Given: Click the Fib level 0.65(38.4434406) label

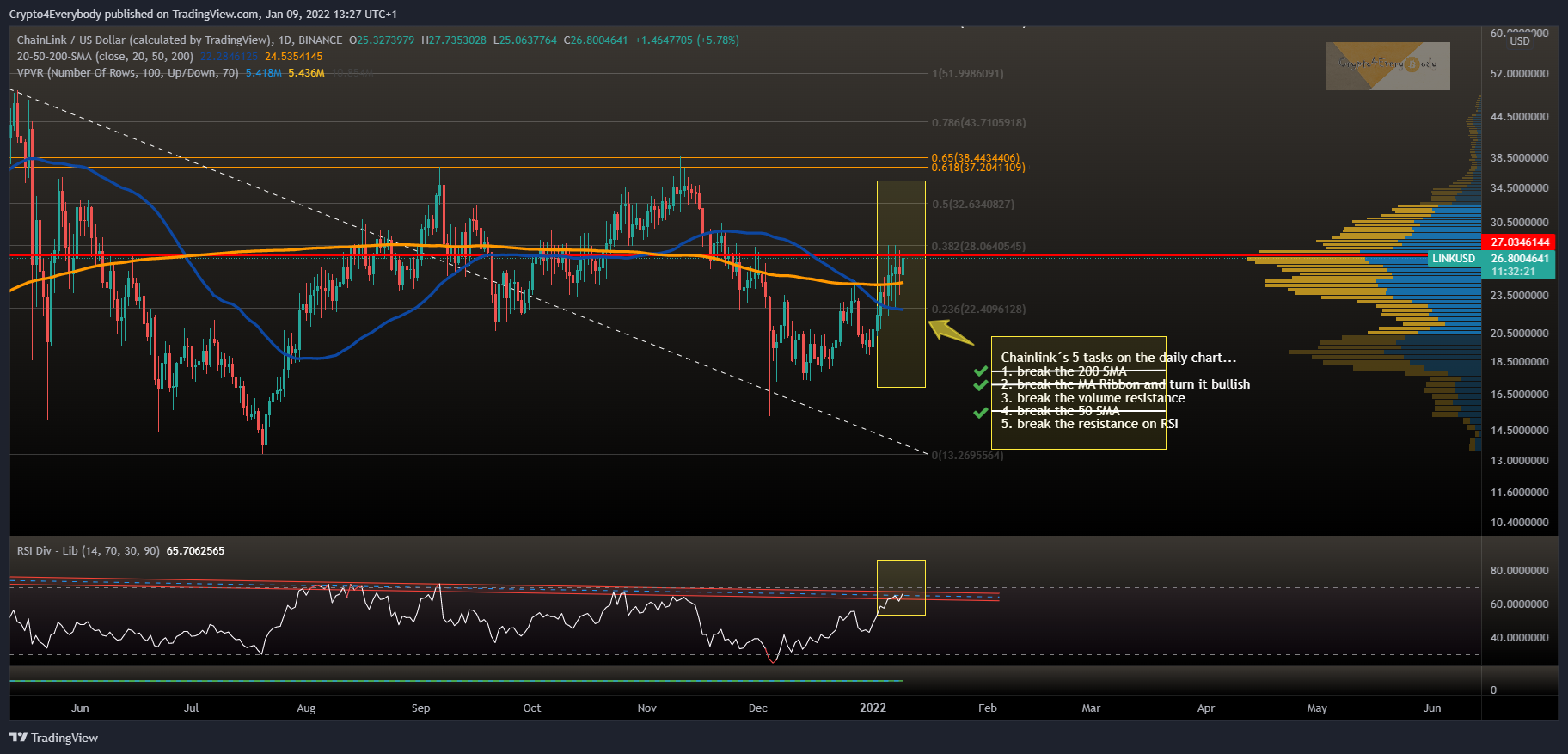Looking at the screenshot, I should point(975,158).
